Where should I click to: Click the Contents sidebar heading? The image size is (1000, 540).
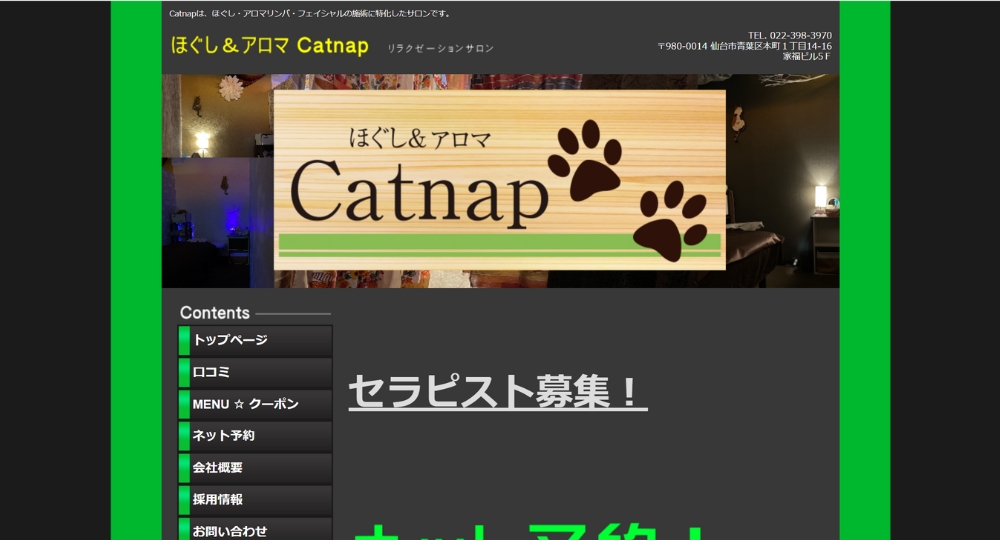pyautogui.click(x=215, y=313)
